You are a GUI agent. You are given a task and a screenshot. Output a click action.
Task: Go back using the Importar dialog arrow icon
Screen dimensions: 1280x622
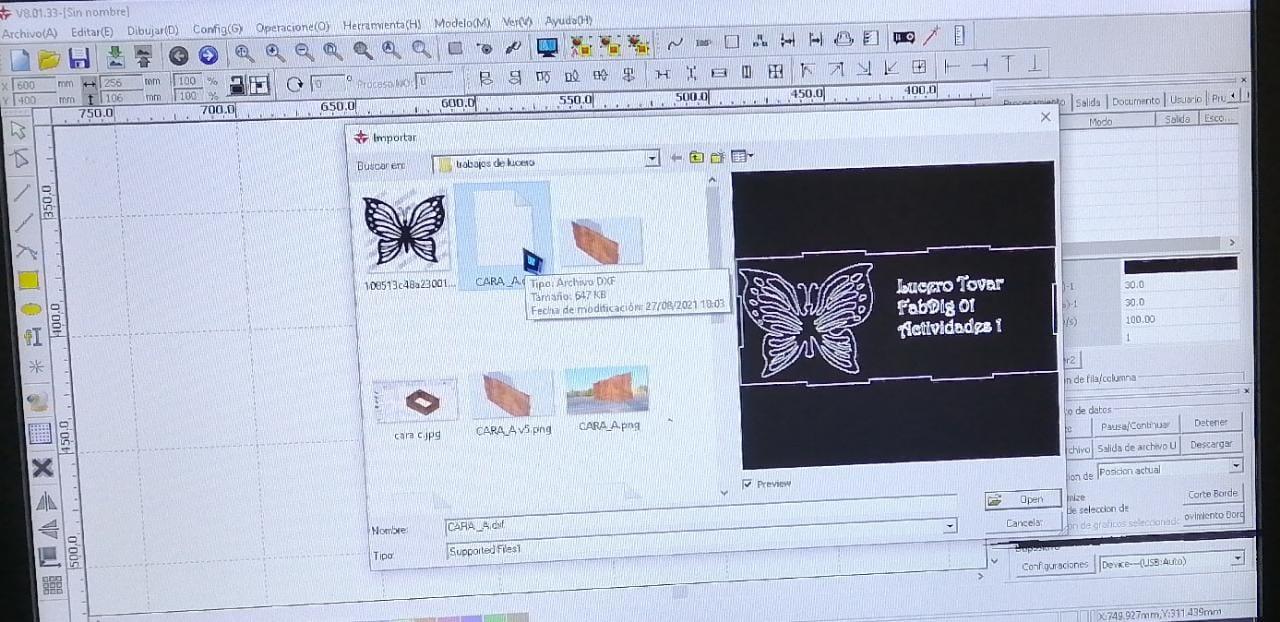[677, 157]
